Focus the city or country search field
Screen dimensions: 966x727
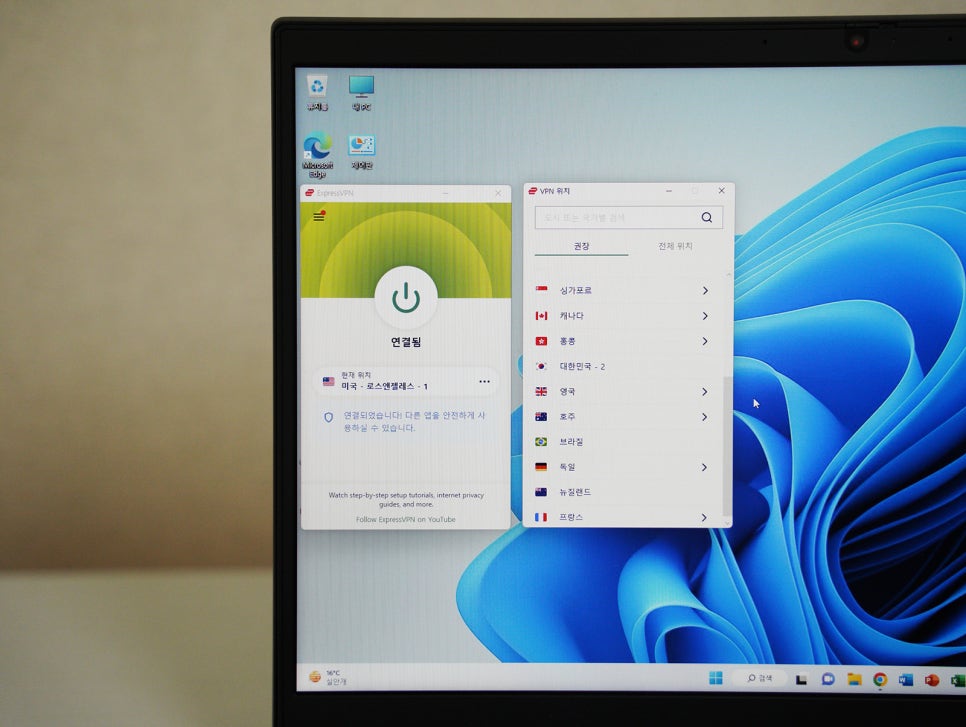pyautogui.click(x=610, y=217)
